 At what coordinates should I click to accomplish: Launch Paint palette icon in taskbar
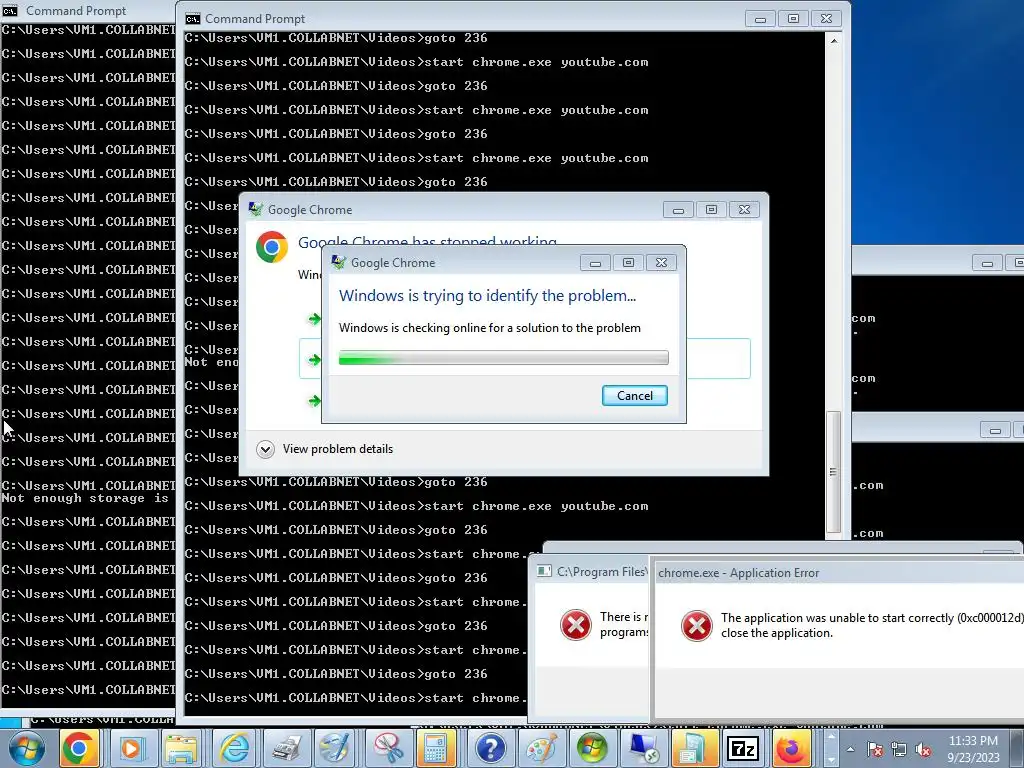(541, 748)
